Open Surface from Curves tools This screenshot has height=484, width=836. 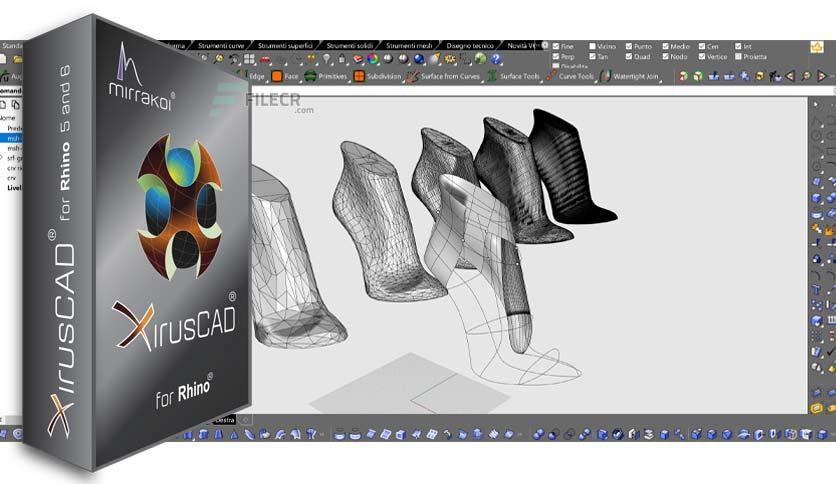coord(443,76)
